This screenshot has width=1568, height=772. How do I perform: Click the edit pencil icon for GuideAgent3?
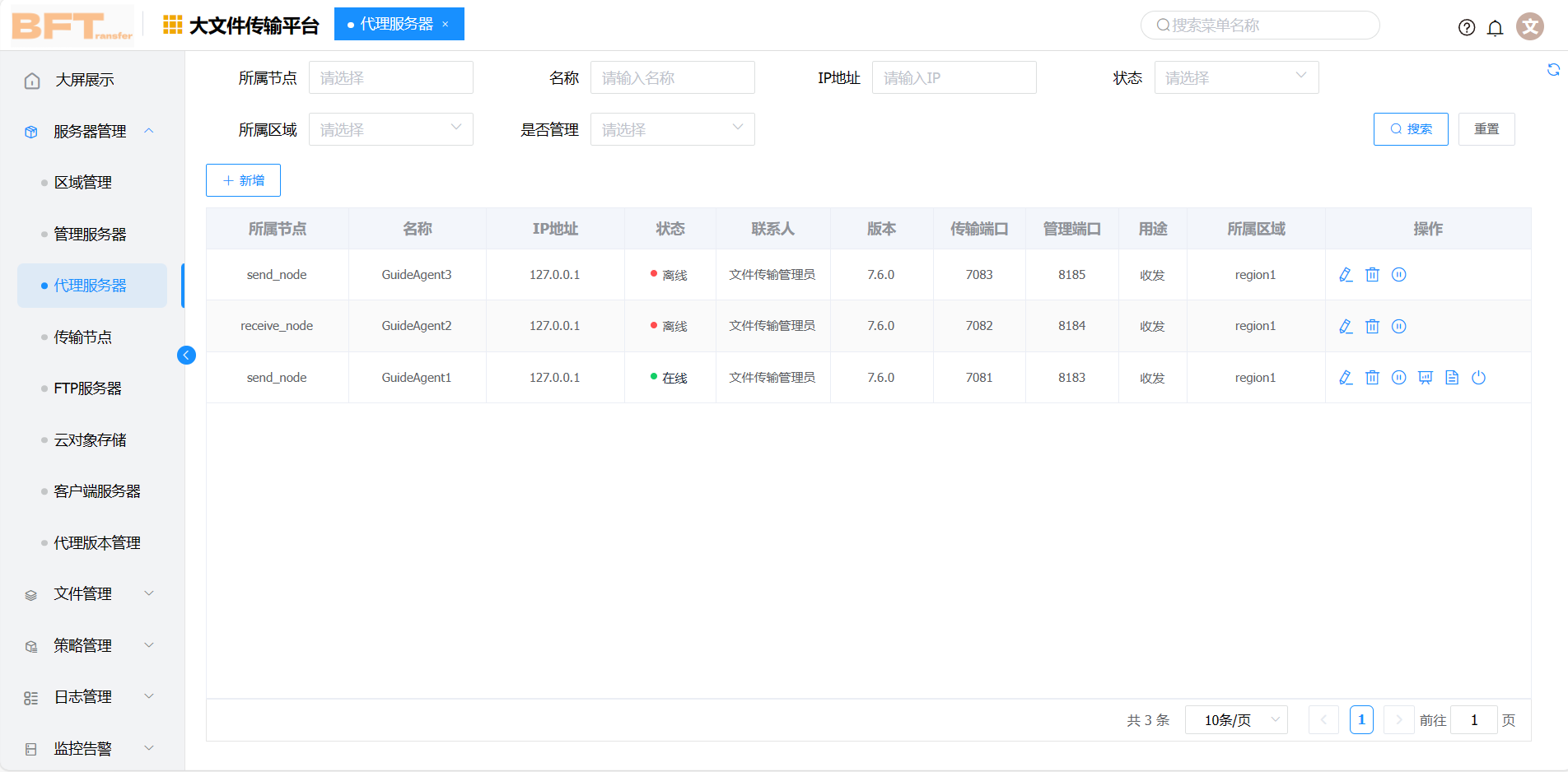point(1346,275)
